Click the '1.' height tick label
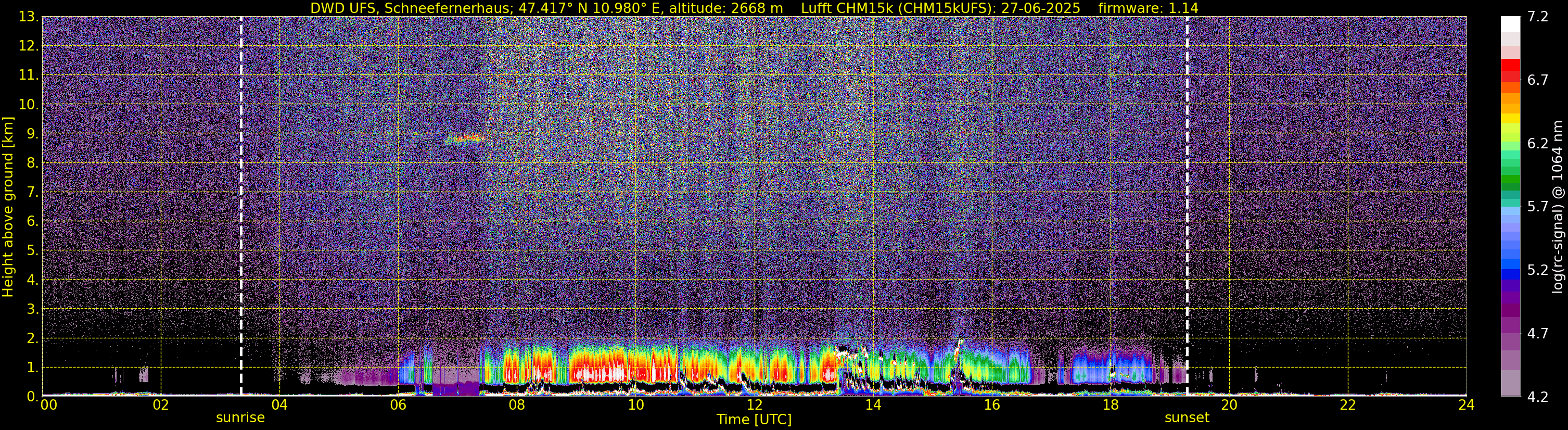Viewport: 1568px width, 430px height. pos(32,367)
